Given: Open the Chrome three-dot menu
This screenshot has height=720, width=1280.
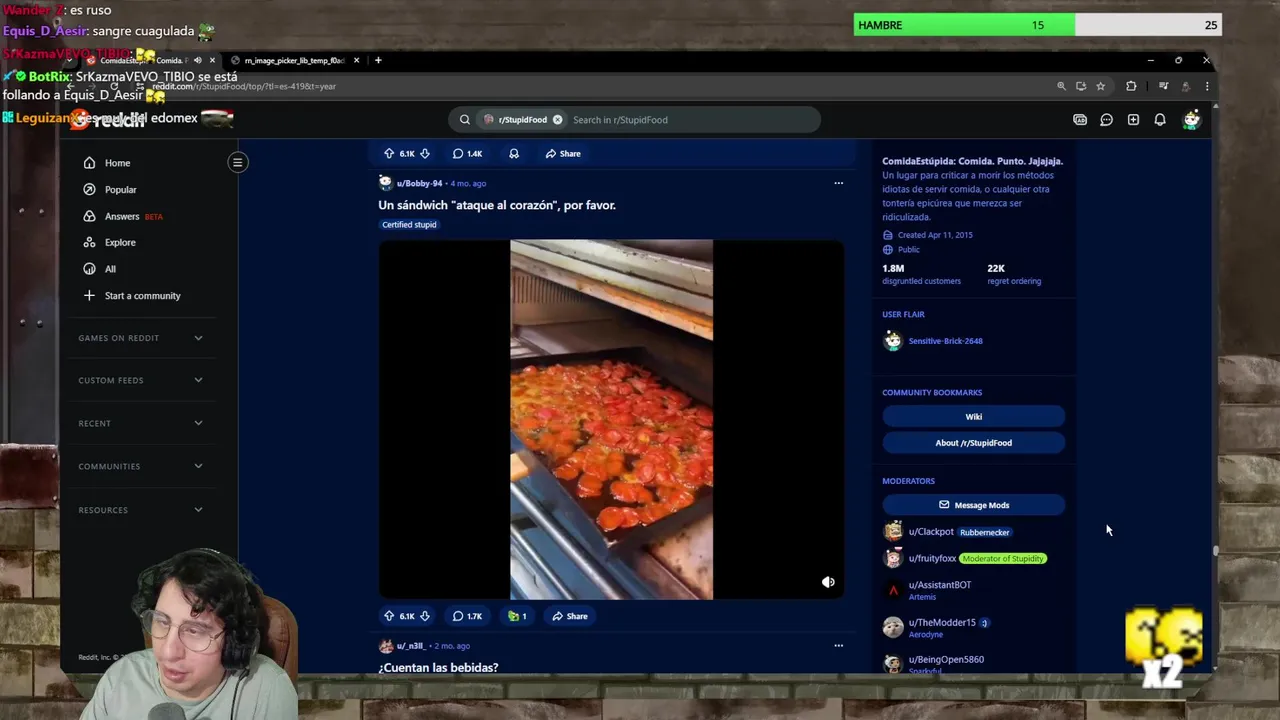Looking at the screenshot, I should 1207,86.
